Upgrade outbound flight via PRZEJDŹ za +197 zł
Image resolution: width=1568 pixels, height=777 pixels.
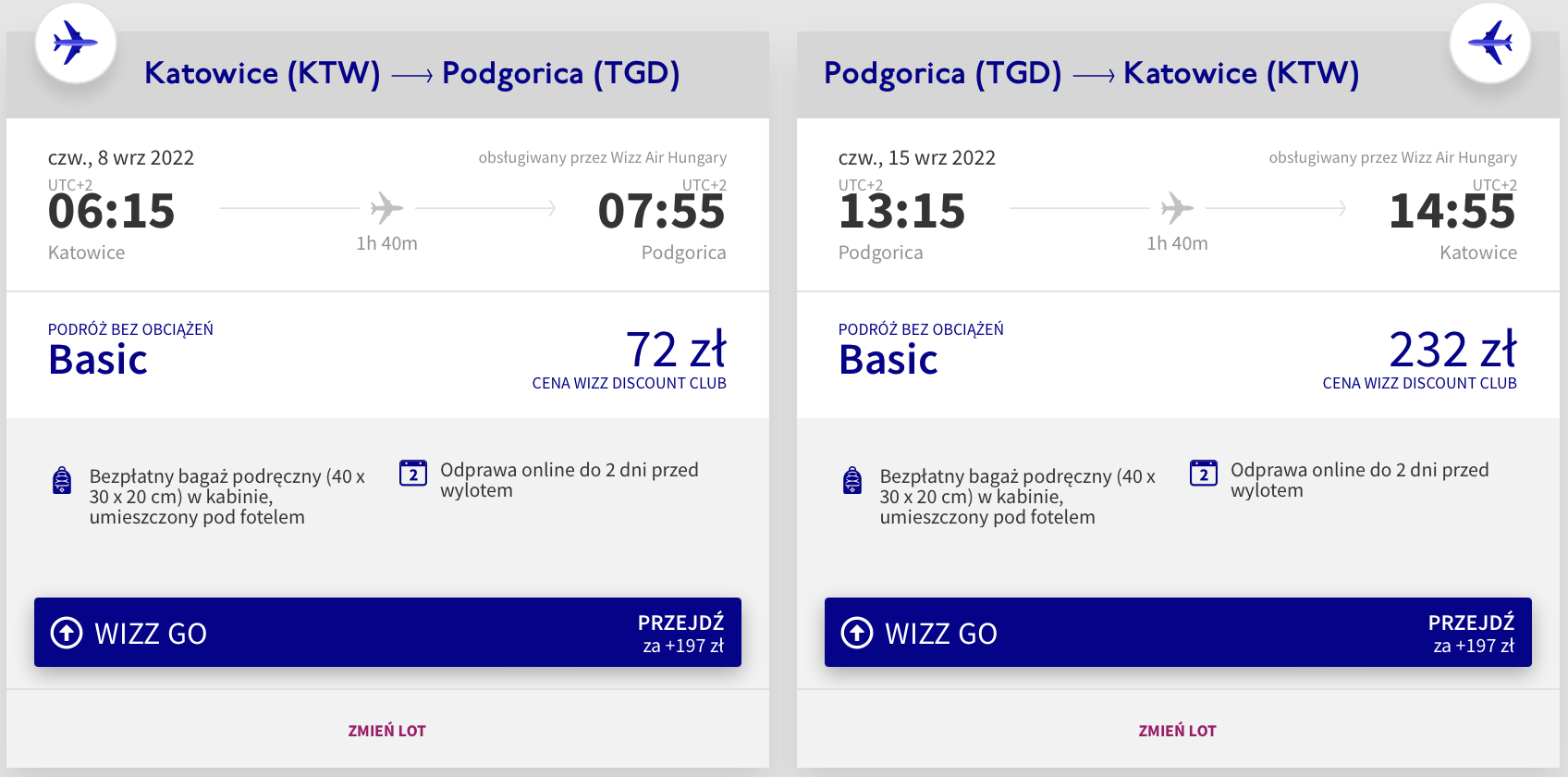pos(681,633)
